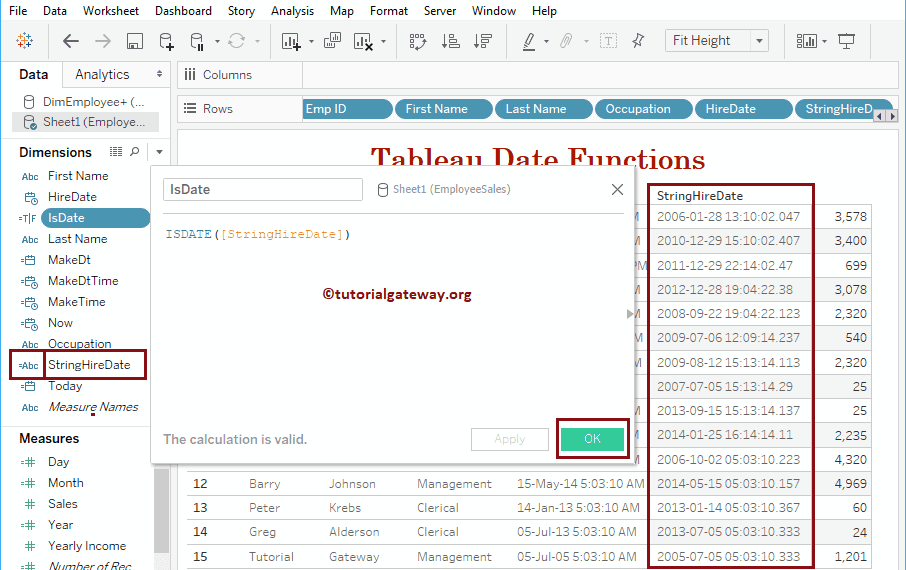The width and height of the screenshot is (906, 570).
Task: Create a new worksheet icon
Action: [x=291, y=41]
